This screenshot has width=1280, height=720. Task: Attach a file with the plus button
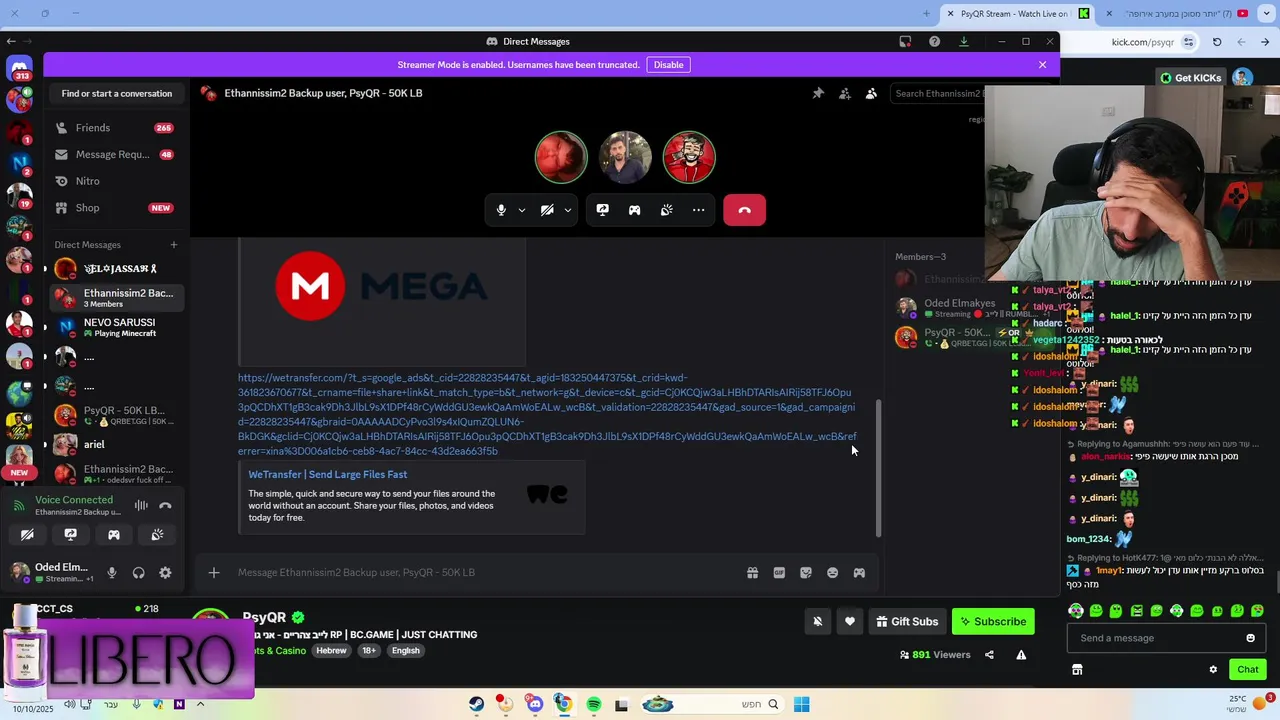pos(214,572)
